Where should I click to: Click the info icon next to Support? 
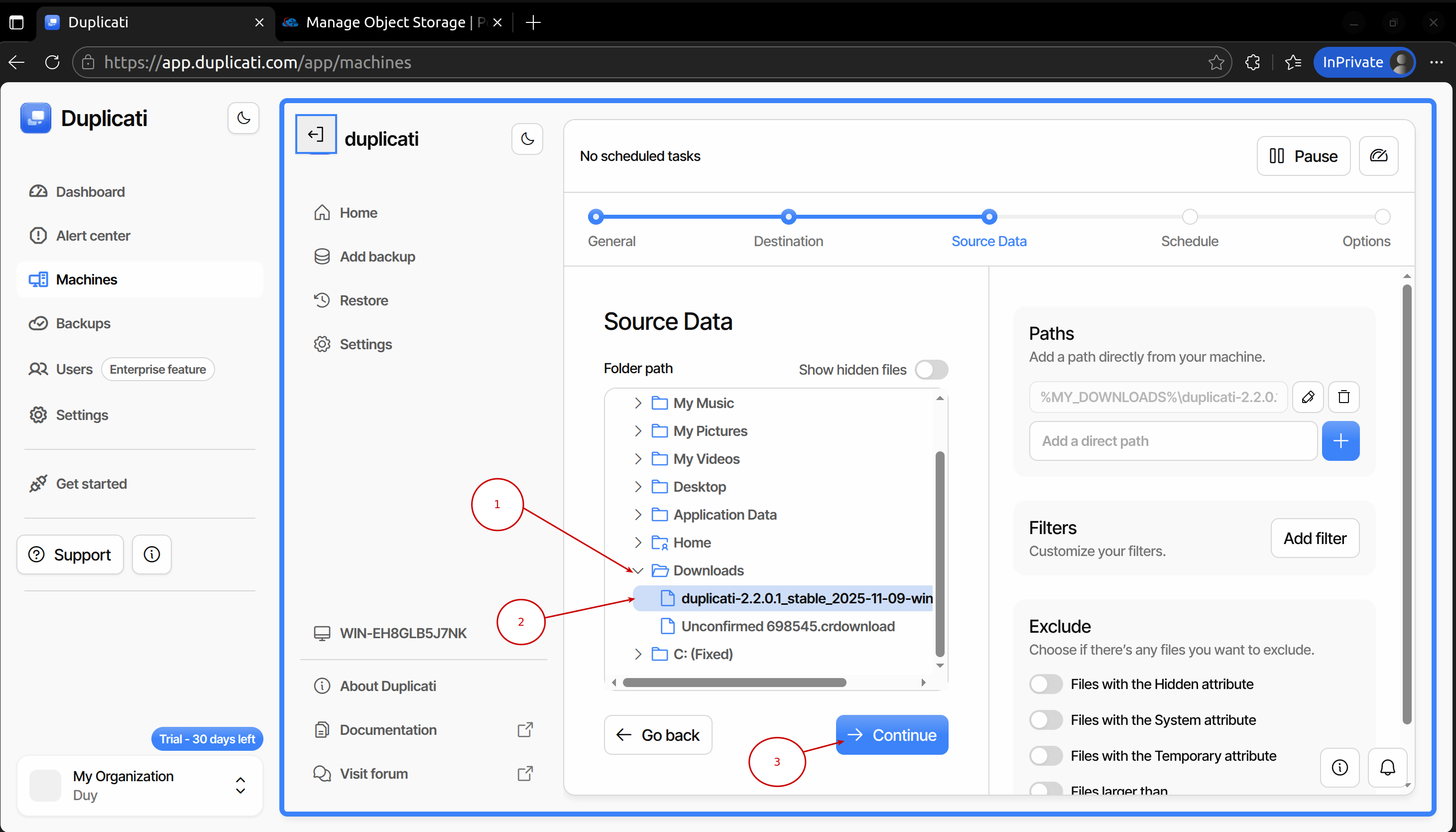coord(151,555)
